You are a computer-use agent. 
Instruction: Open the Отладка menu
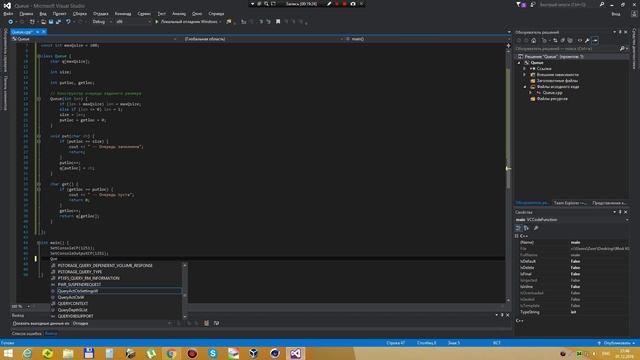(100, 13)
